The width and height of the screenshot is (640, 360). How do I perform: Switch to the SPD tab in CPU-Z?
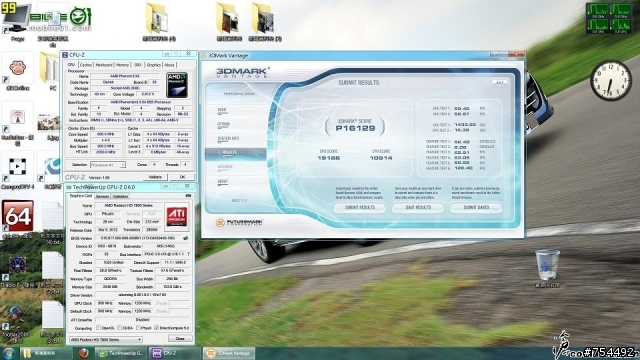[x=138, y=65]
